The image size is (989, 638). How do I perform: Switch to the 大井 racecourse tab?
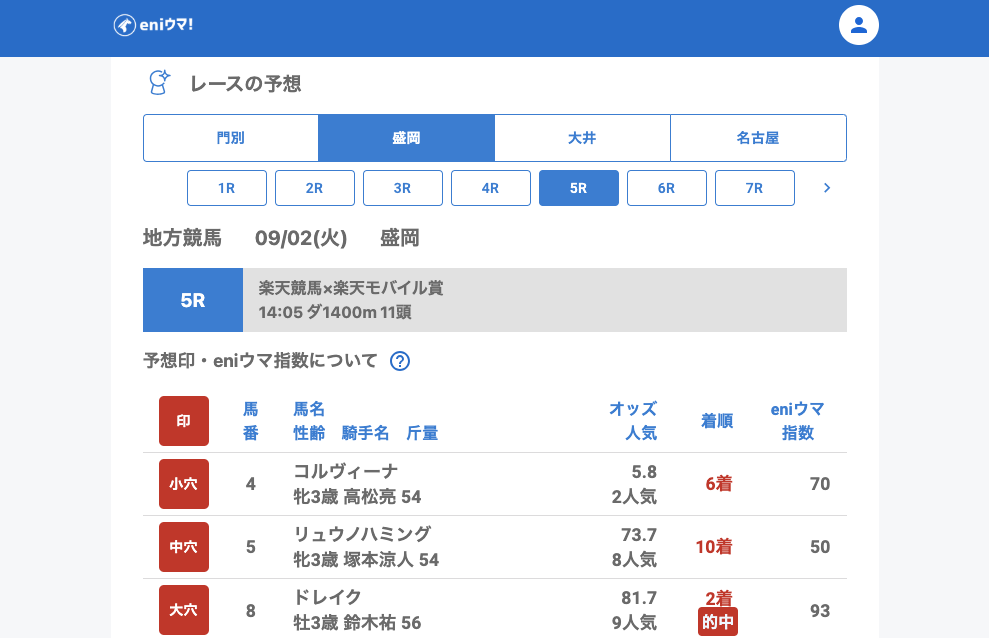pos(582,138)
